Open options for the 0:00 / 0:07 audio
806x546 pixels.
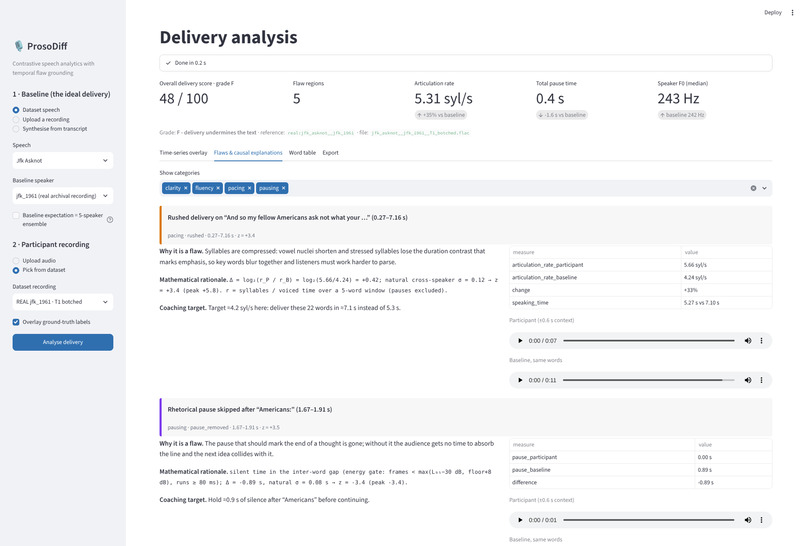click(761, 340)
